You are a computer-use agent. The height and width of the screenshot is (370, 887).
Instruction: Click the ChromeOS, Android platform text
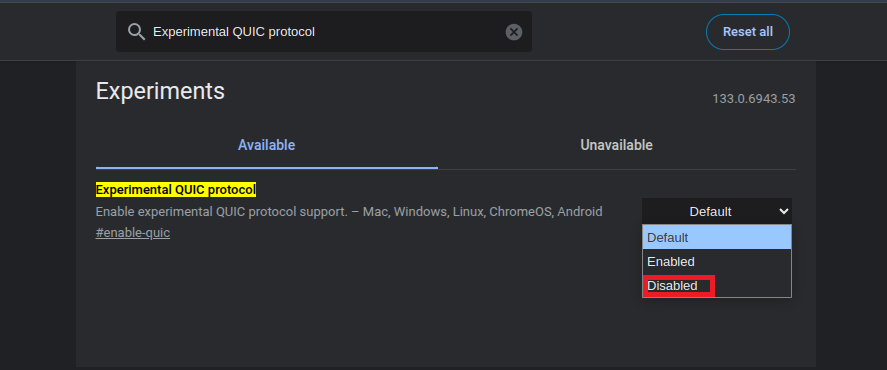pos(545,212)
